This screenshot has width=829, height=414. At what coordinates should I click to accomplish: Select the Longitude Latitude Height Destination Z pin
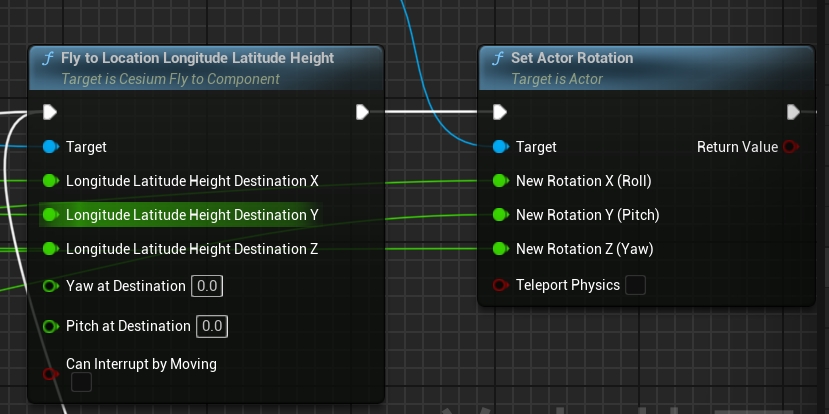click(50, 248)
